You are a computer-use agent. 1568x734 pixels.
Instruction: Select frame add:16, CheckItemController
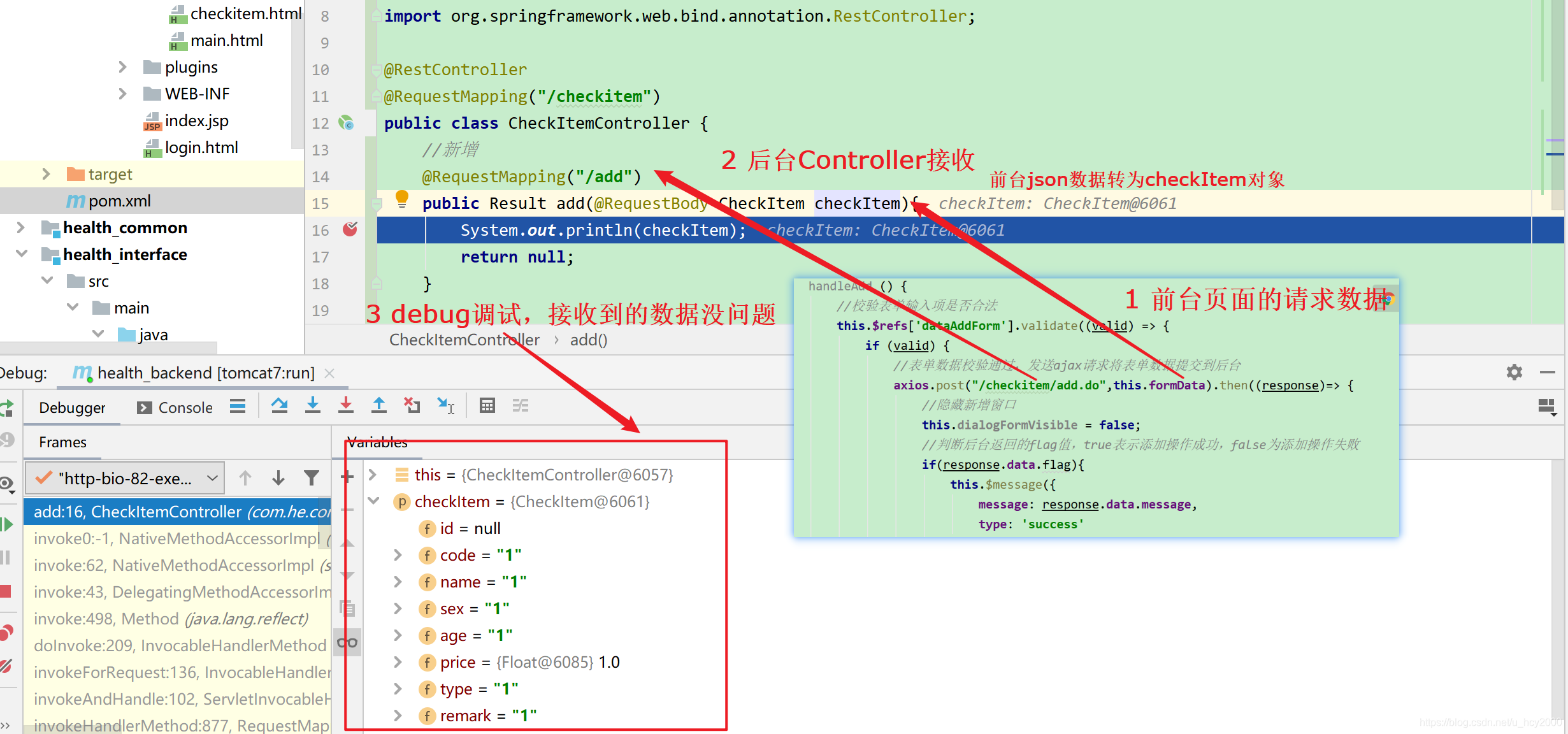coord(177,512)
